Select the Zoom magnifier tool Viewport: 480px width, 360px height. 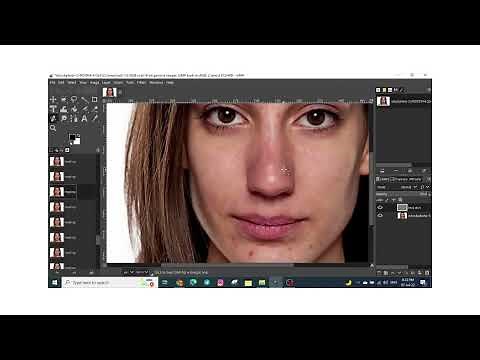tap(53, 128)
